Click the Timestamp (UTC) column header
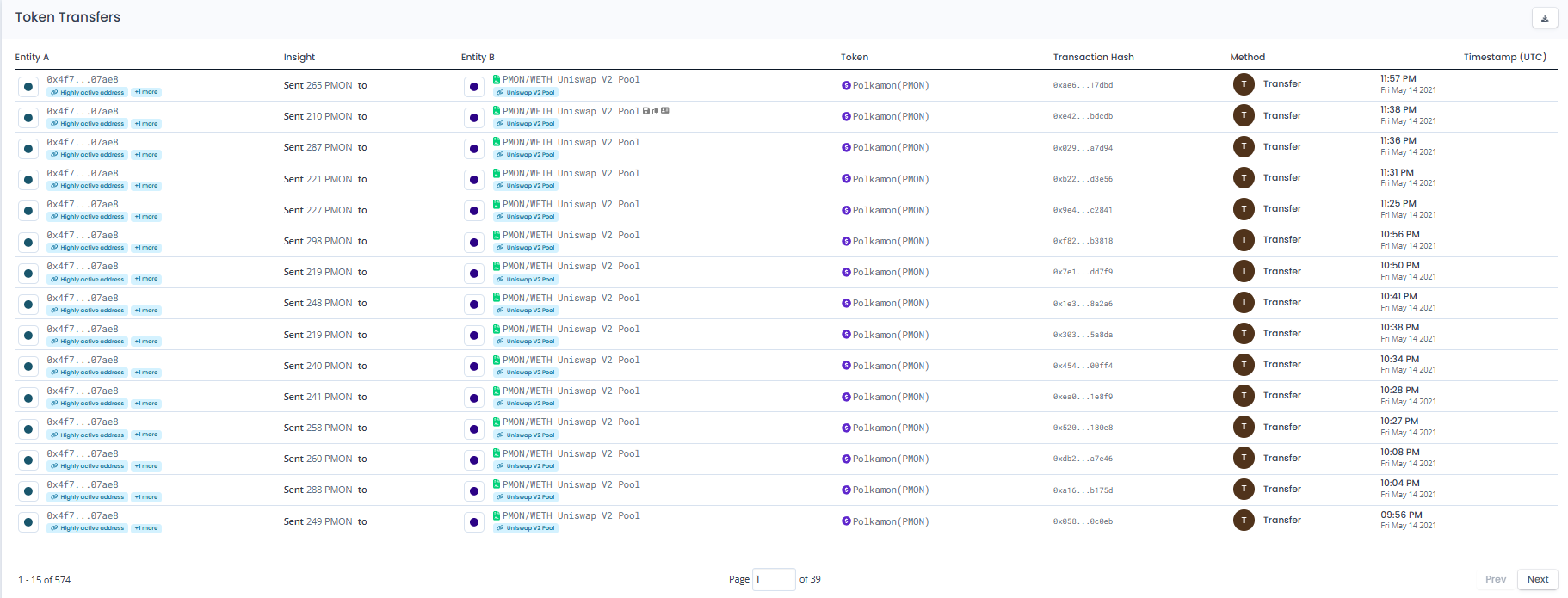 tap(1505, 58)
